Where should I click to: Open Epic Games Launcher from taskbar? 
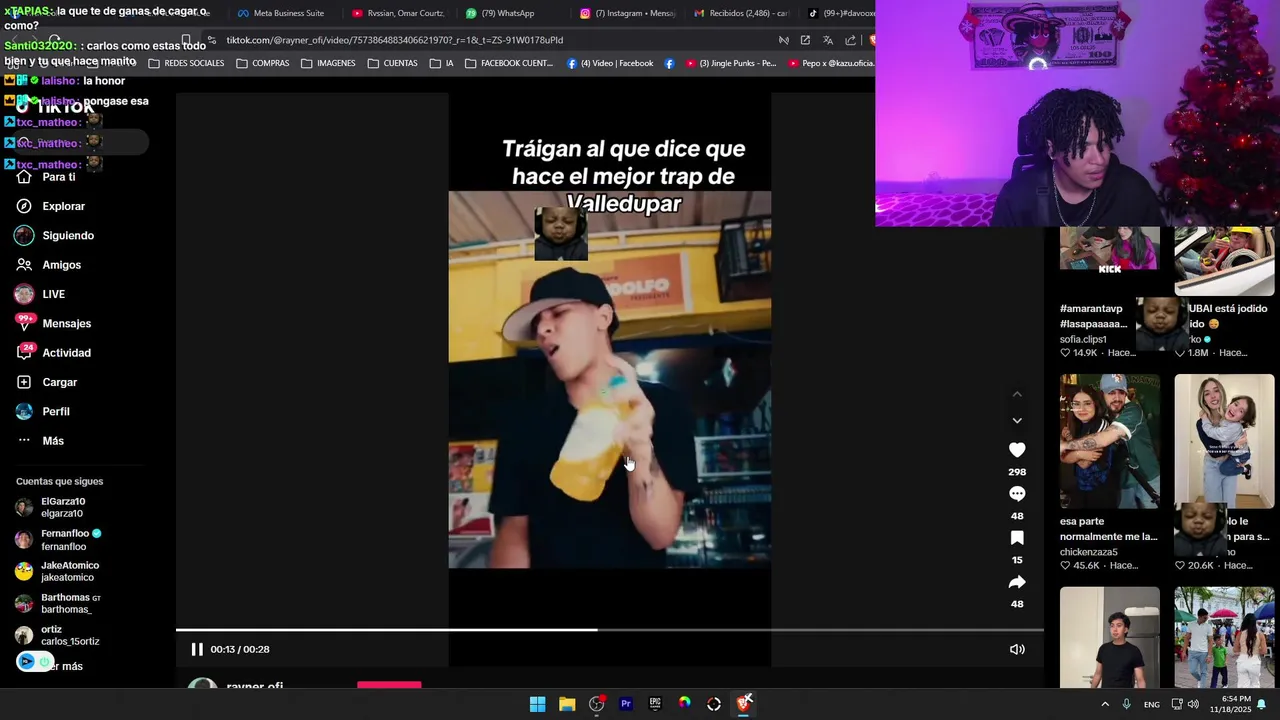coord(655,704)
